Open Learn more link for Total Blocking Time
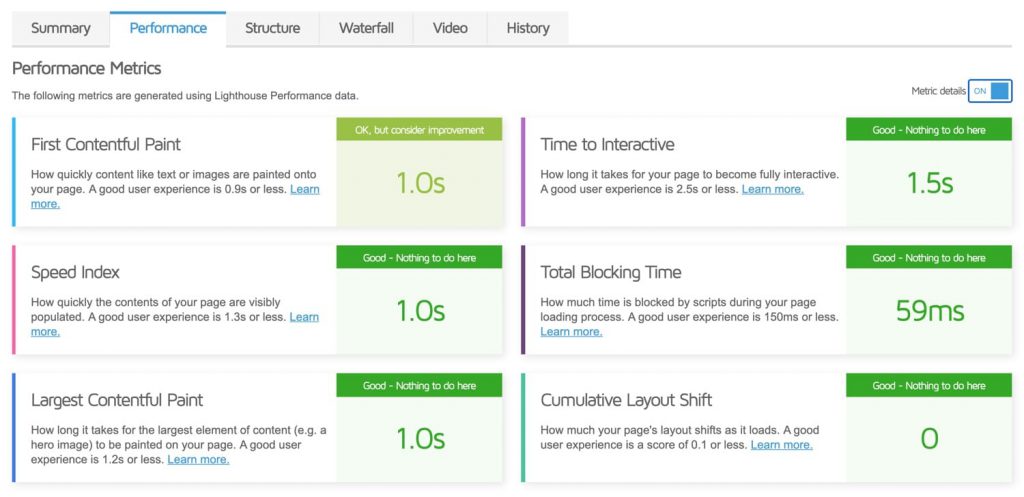The image size is (1024, 497). (x=571, y=332)
